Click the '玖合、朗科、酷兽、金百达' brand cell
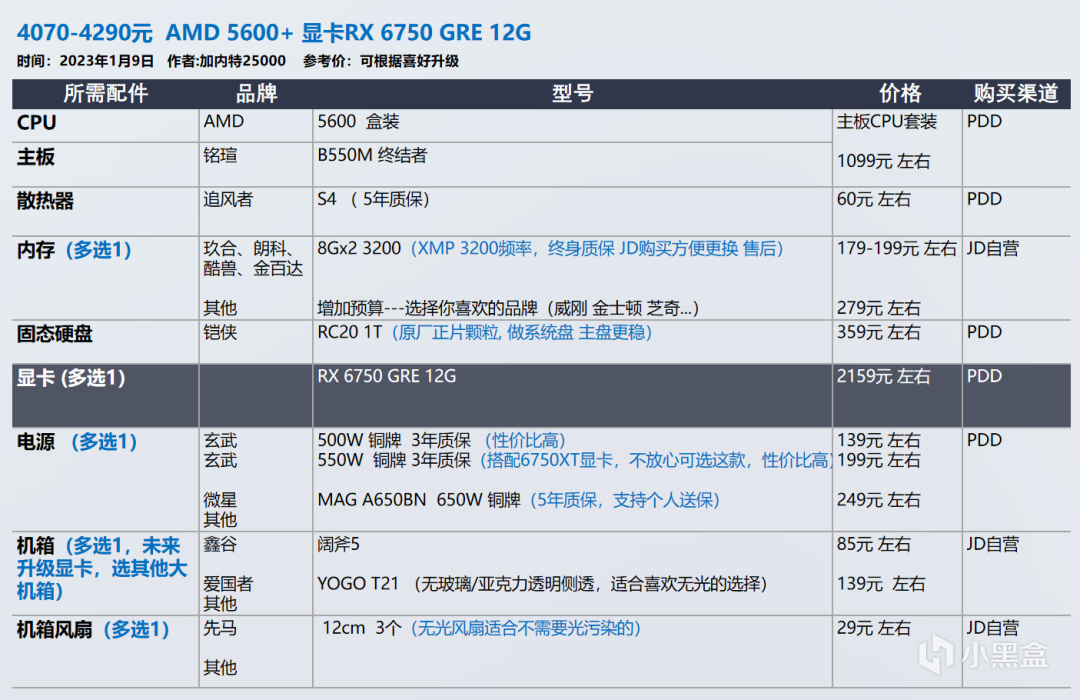Viewport: 1080px width, 700px height. (253, 258)
